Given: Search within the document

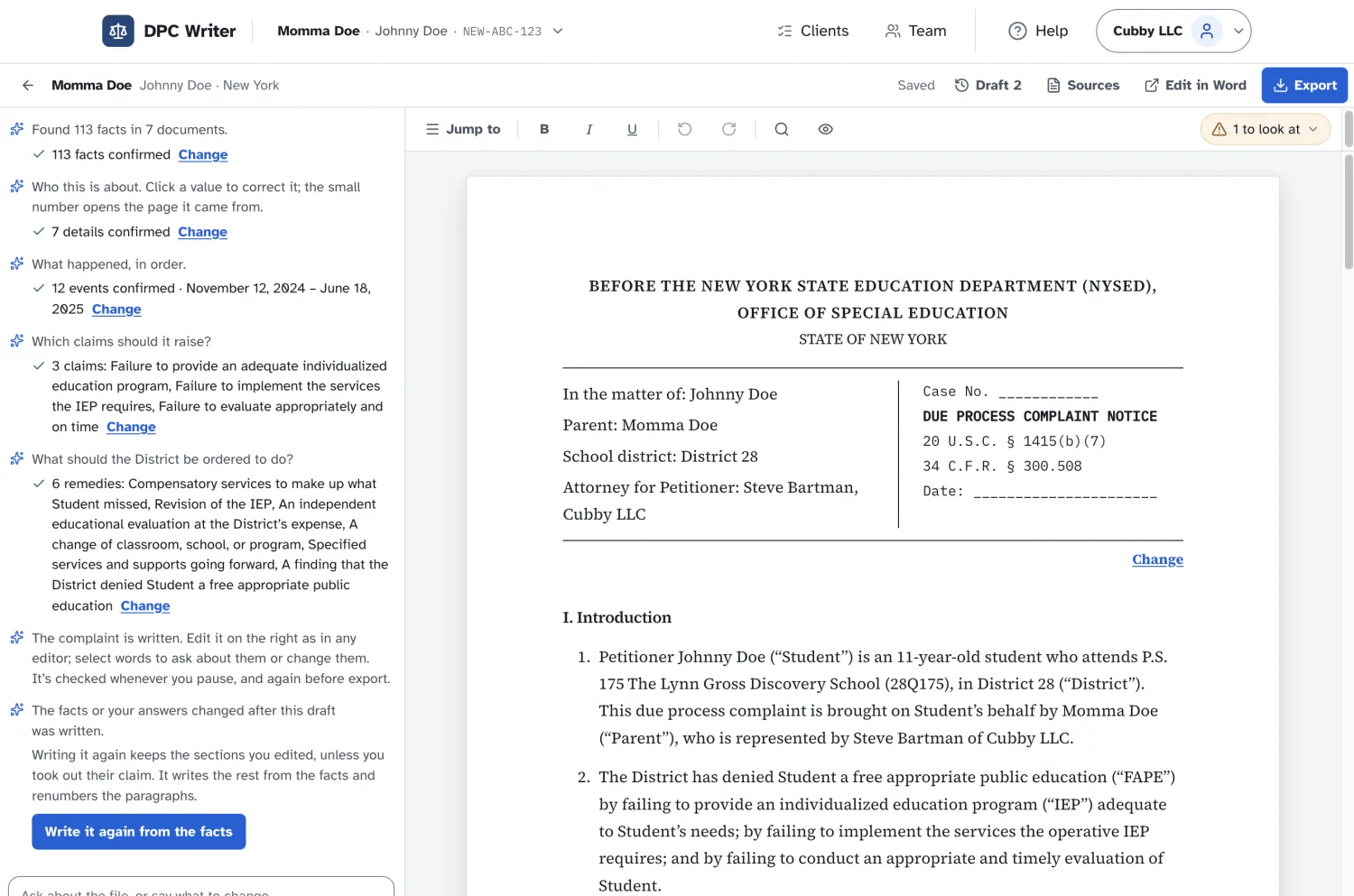Looking at the screenshot, I should [x=782, y=129].
